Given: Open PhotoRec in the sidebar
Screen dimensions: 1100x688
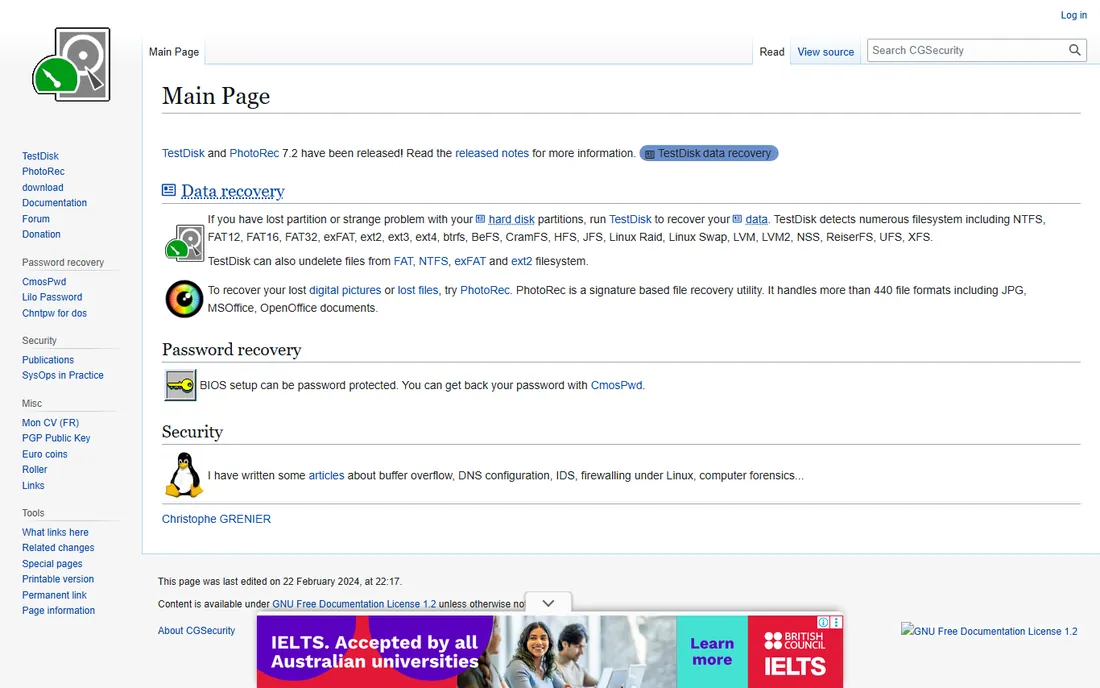Looking at the screenshot, I should 43,171.
